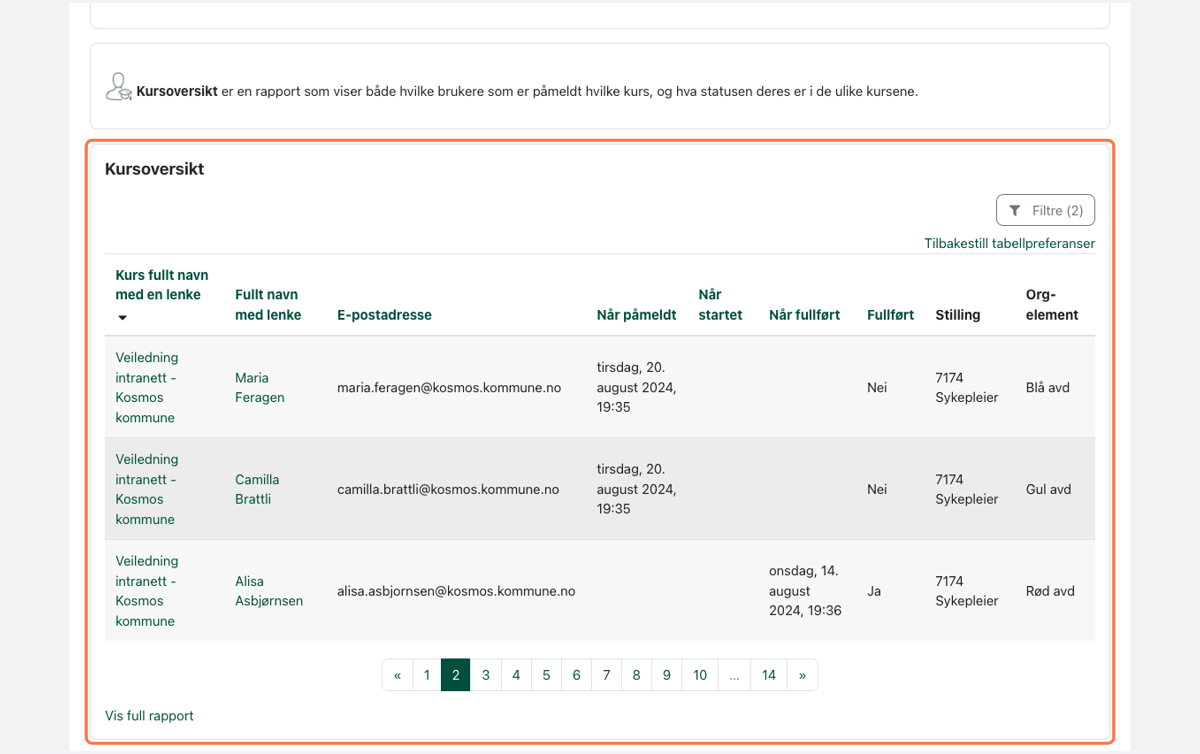
Task: Click 7174 Sykepleier in Maria Feragen's row
Action: point(967,387)
